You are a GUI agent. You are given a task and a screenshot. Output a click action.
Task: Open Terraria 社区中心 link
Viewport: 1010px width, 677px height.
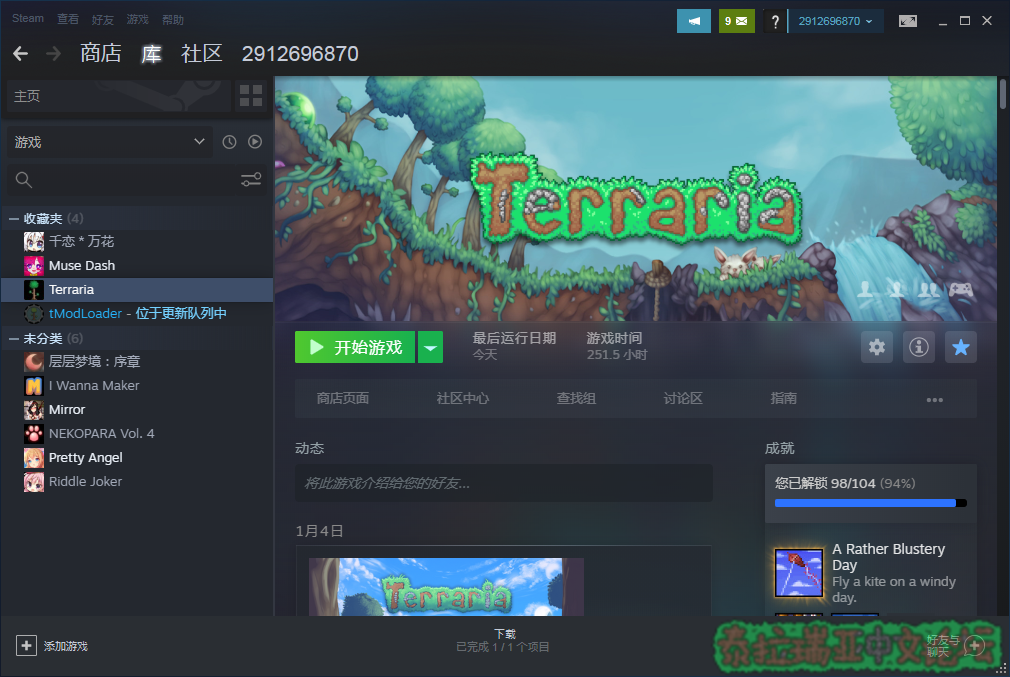point(462,399)
